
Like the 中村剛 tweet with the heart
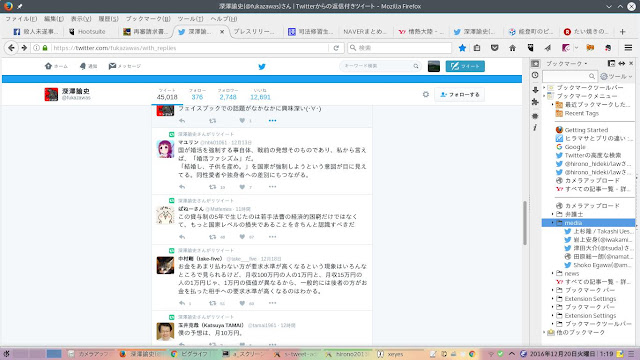click(x=242, y=303)
